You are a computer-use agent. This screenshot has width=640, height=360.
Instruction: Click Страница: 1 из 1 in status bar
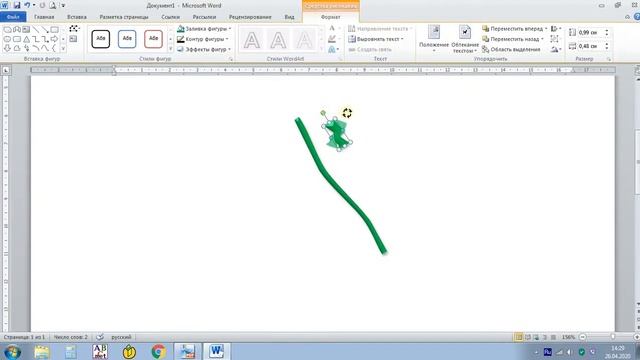pyautogui.click(x=24, y=337)
